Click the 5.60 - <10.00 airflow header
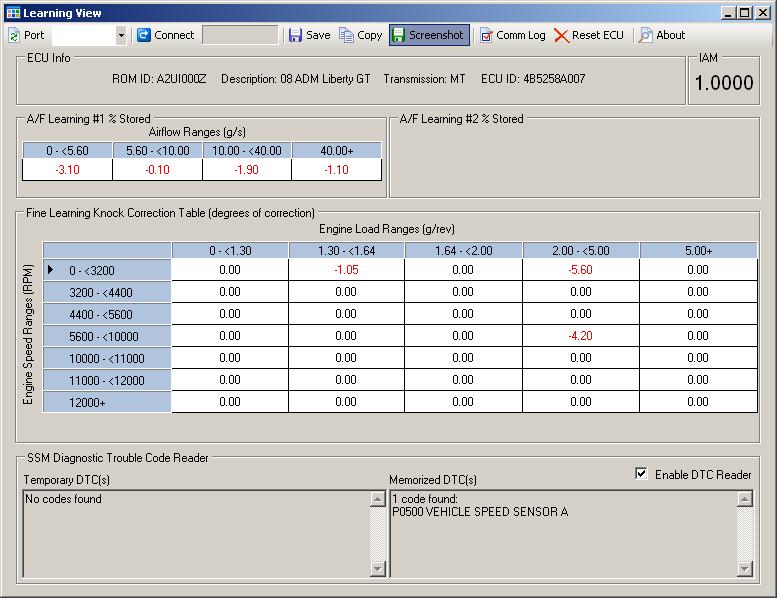The width and height of the screenshot is (777, 598). coord(158,151)
